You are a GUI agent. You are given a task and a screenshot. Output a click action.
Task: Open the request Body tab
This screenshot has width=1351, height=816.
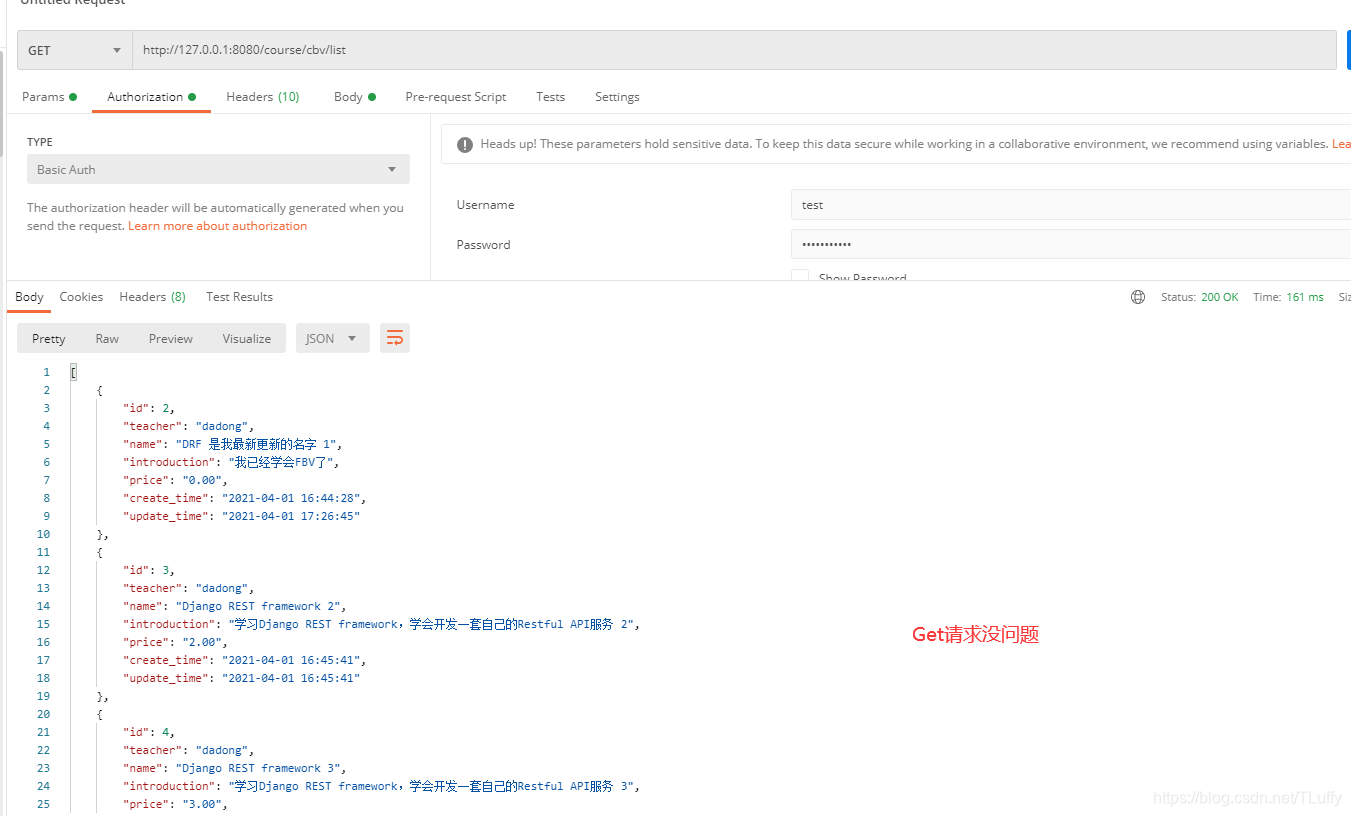pos(355,97)
